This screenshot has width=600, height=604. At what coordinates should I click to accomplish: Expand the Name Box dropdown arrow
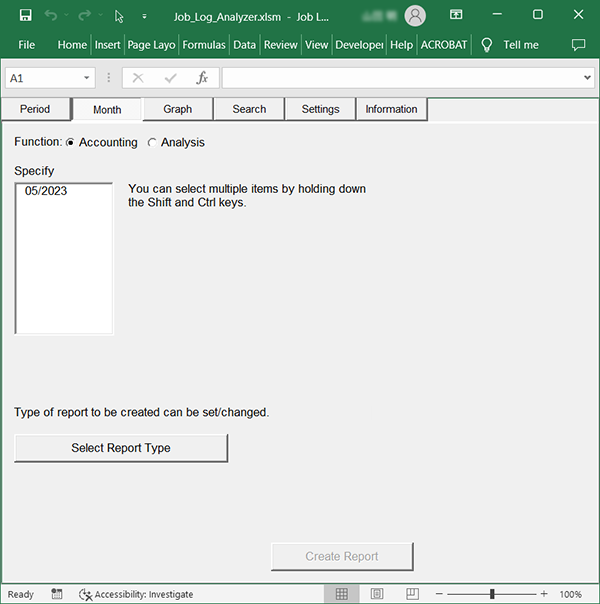pos(87,78)
